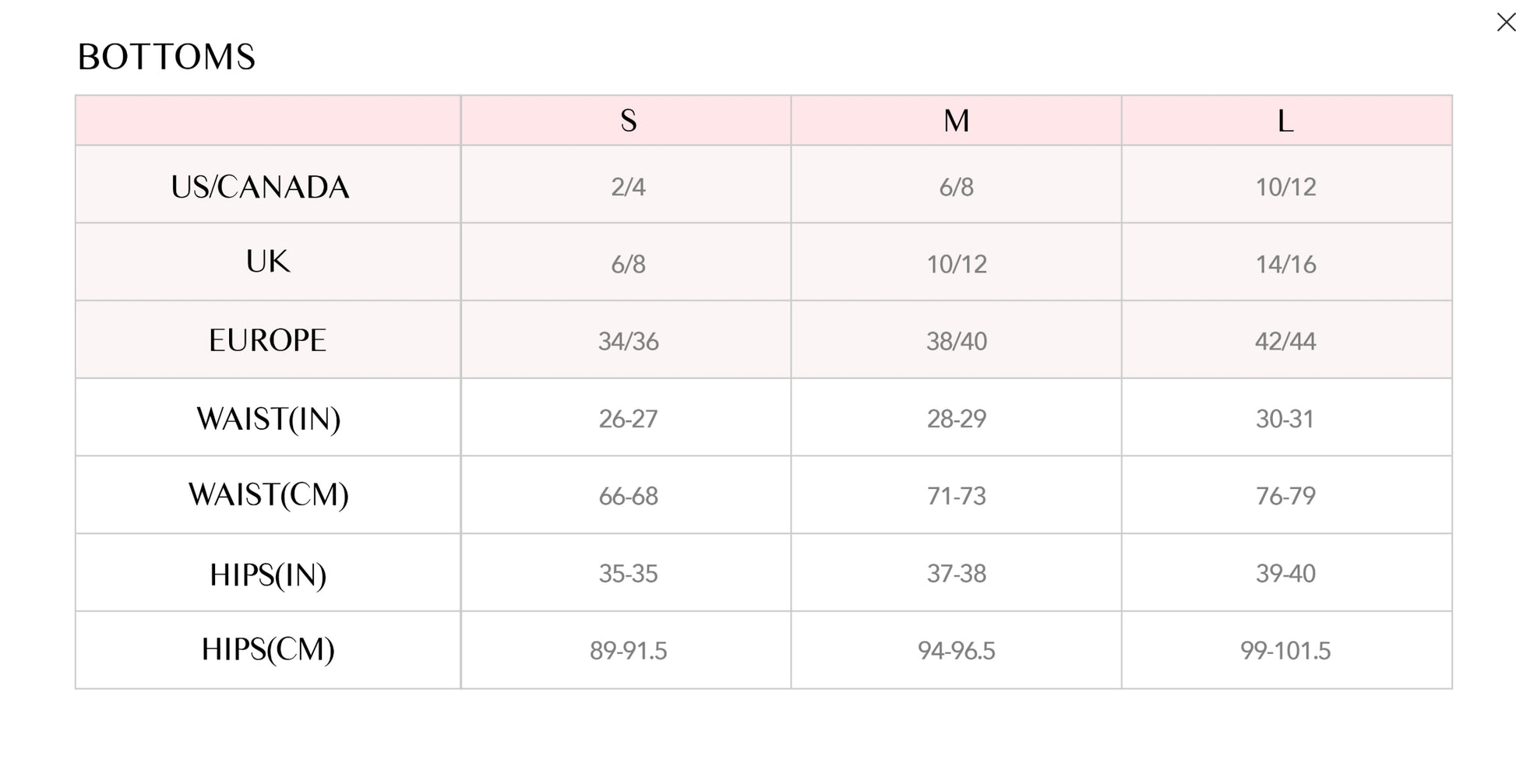Click the HIPS(IN) row label
The height and width of the screenshot is (784, 1516).
[268, 575]
